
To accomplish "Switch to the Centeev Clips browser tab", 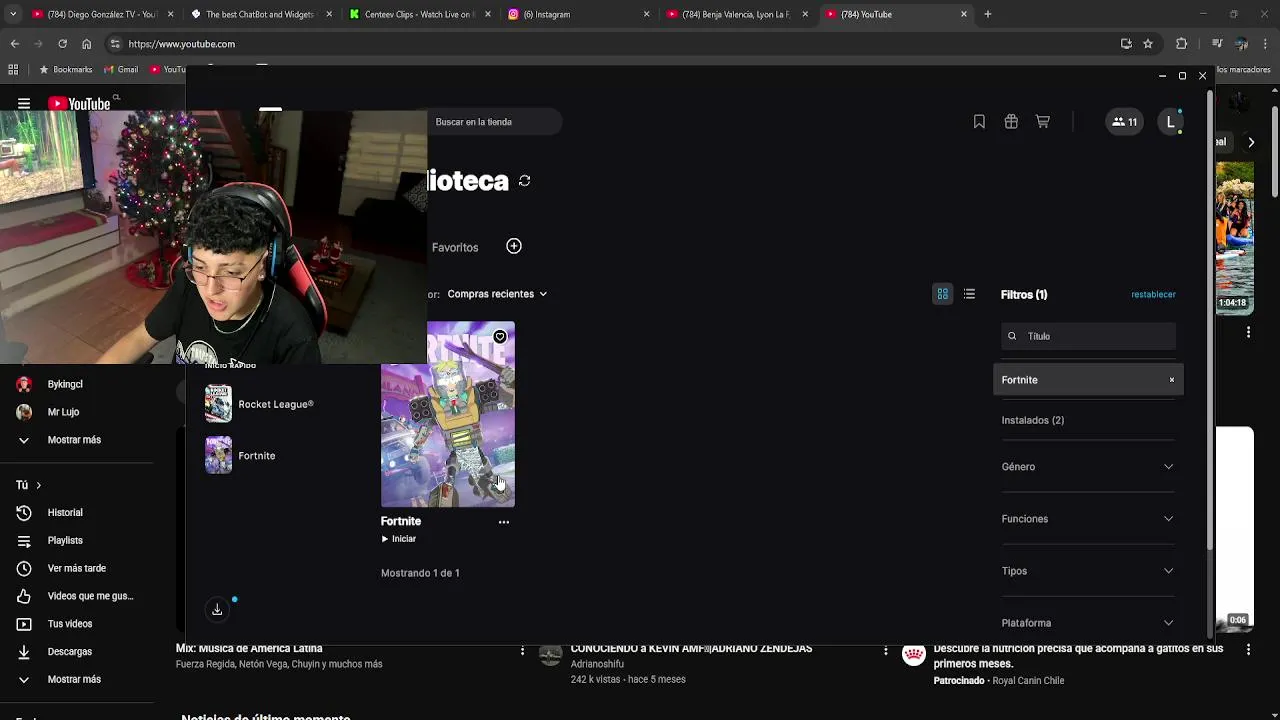I will (420, 14).
